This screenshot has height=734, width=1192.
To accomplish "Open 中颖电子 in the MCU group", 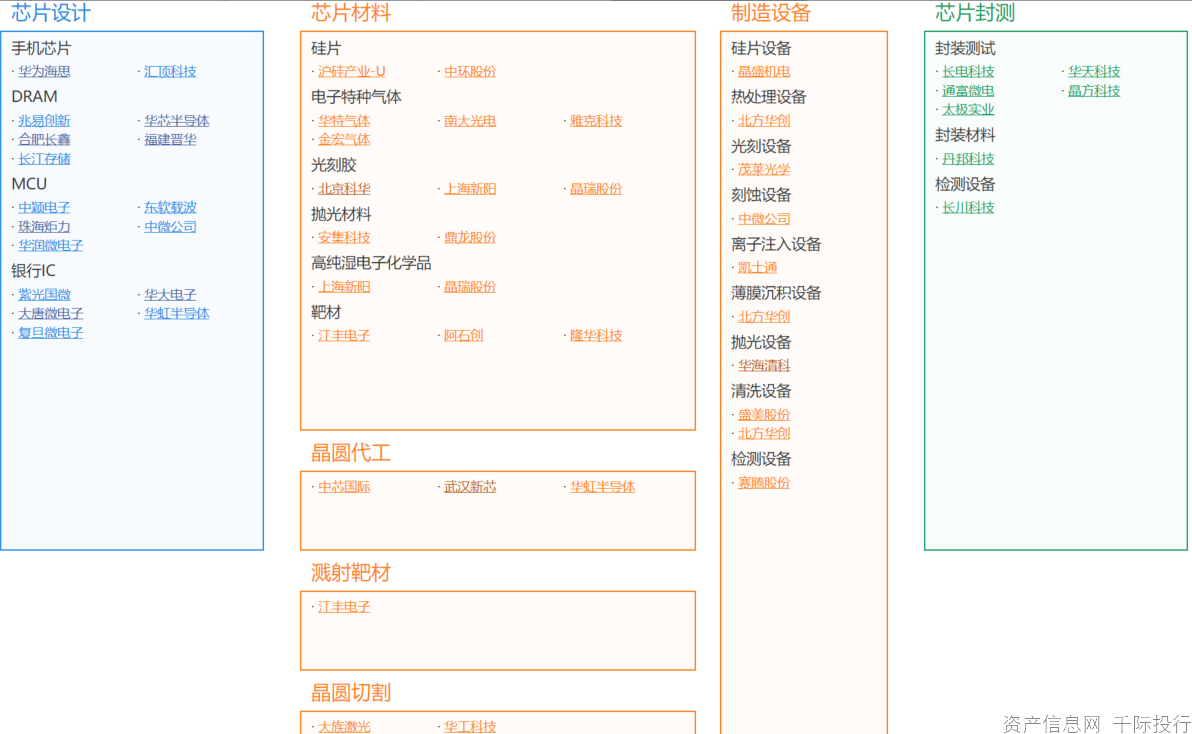I will click(x=44, y=207).
